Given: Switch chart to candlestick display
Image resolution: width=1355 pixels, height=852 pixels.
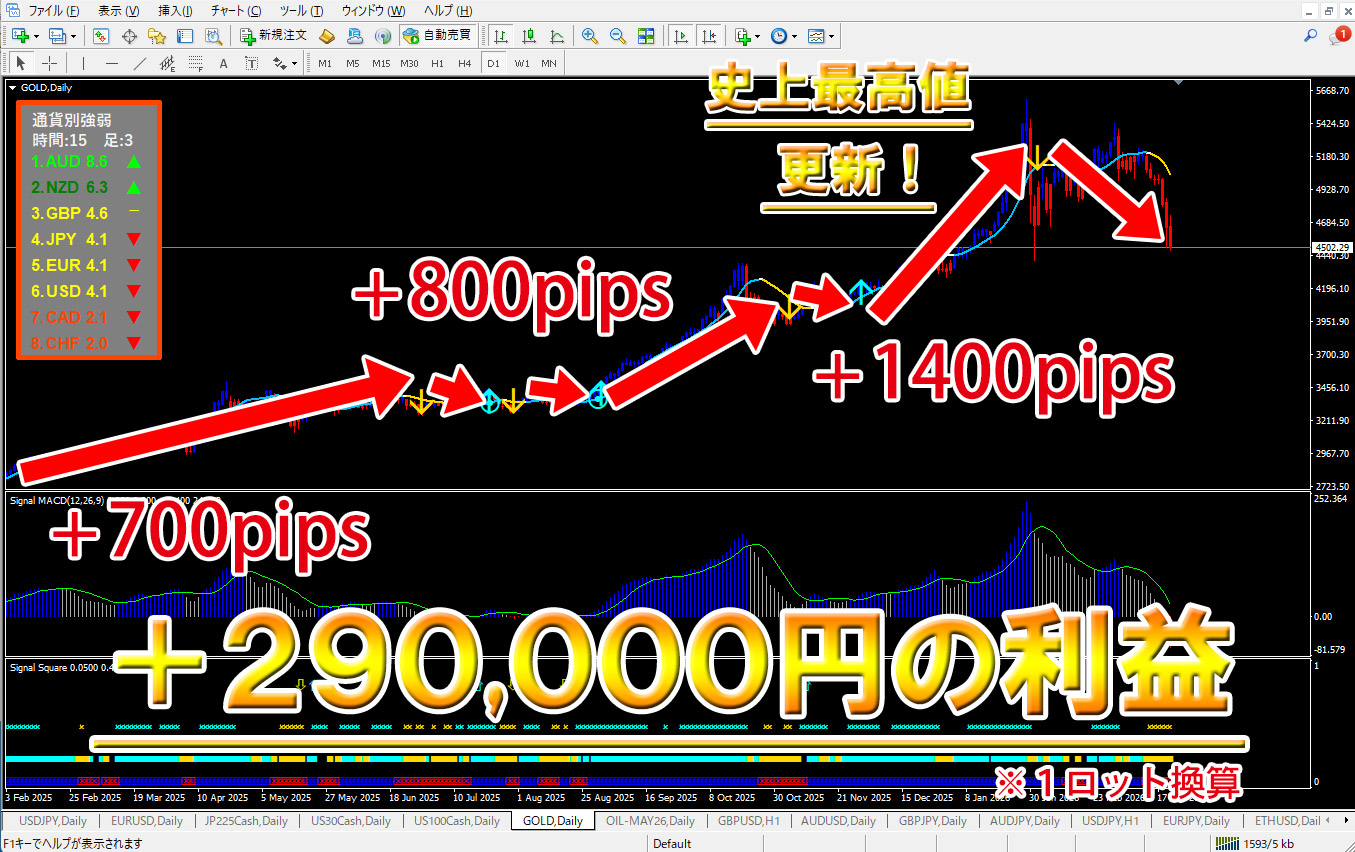Looking at the screenshot, I should 529,36.
